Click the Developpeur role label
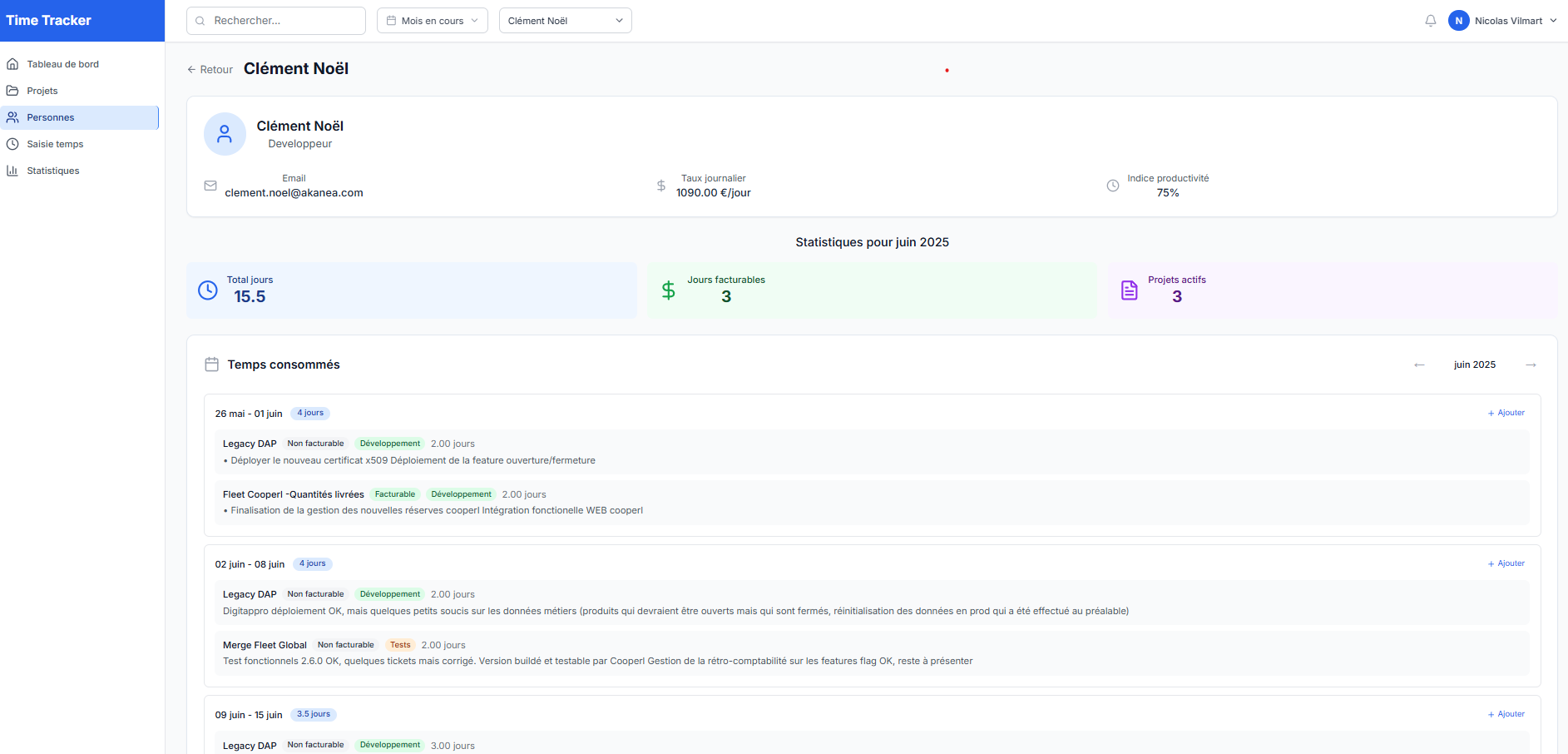The image size is (1568, 754). (x=300, y=144)
